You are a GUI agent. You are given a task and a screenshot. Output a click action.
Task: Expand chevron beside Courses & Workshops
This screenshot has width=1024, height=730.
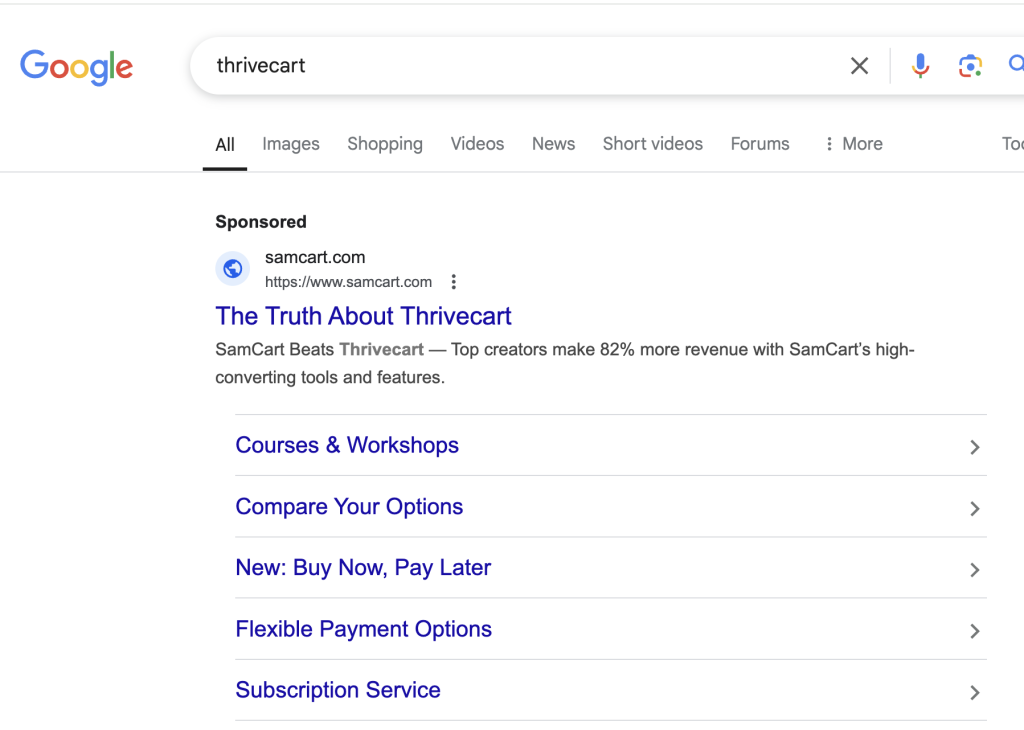coord(974,447)
